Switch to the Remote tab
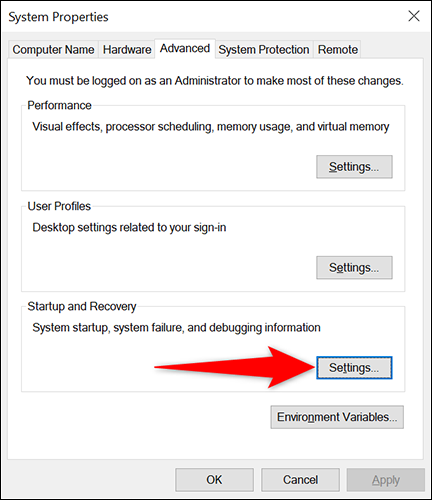Screen dimensions: 432x500 337,50
